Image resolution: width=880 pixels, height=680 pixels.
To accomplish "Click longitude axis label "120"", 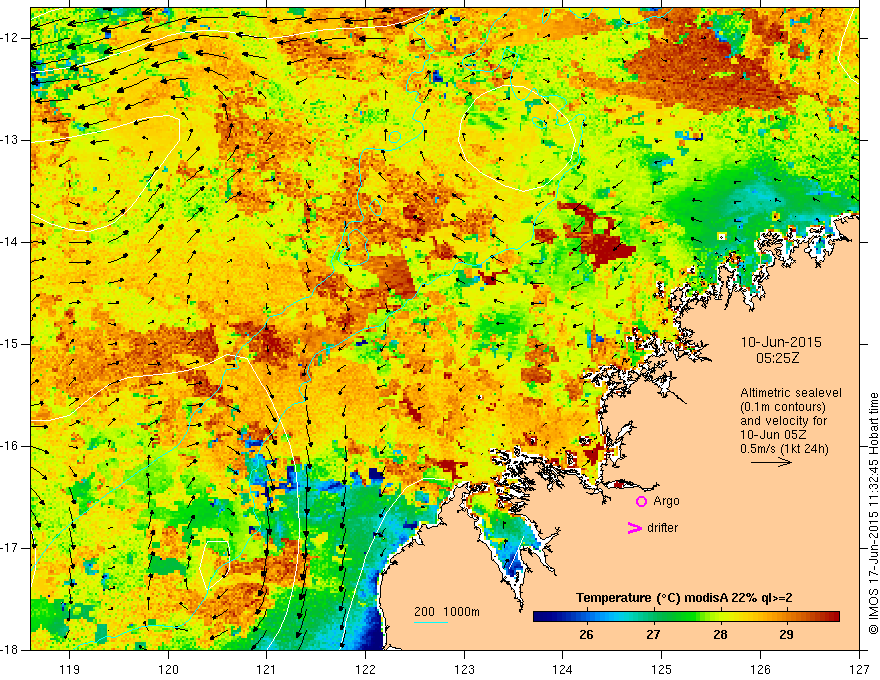I will [x=168, y=669].
